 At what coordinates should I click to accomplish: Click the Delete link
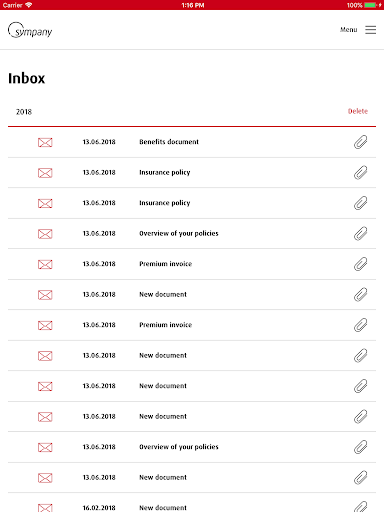pyautogui.click(x=358, y=111)
